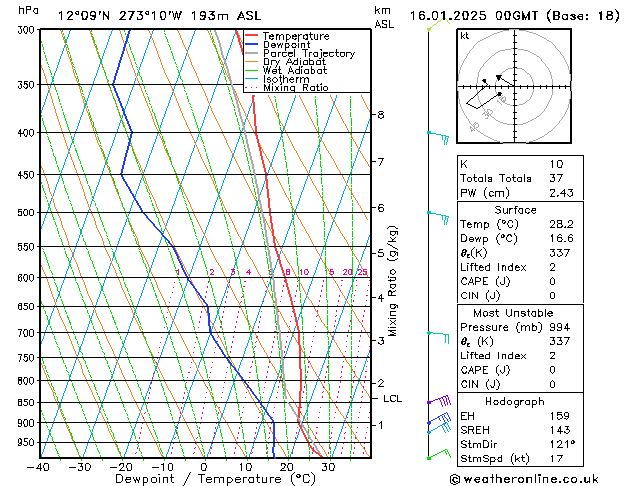Click the PW (cm) value 2.43
The image size is (629, 486).
(562, 192)
